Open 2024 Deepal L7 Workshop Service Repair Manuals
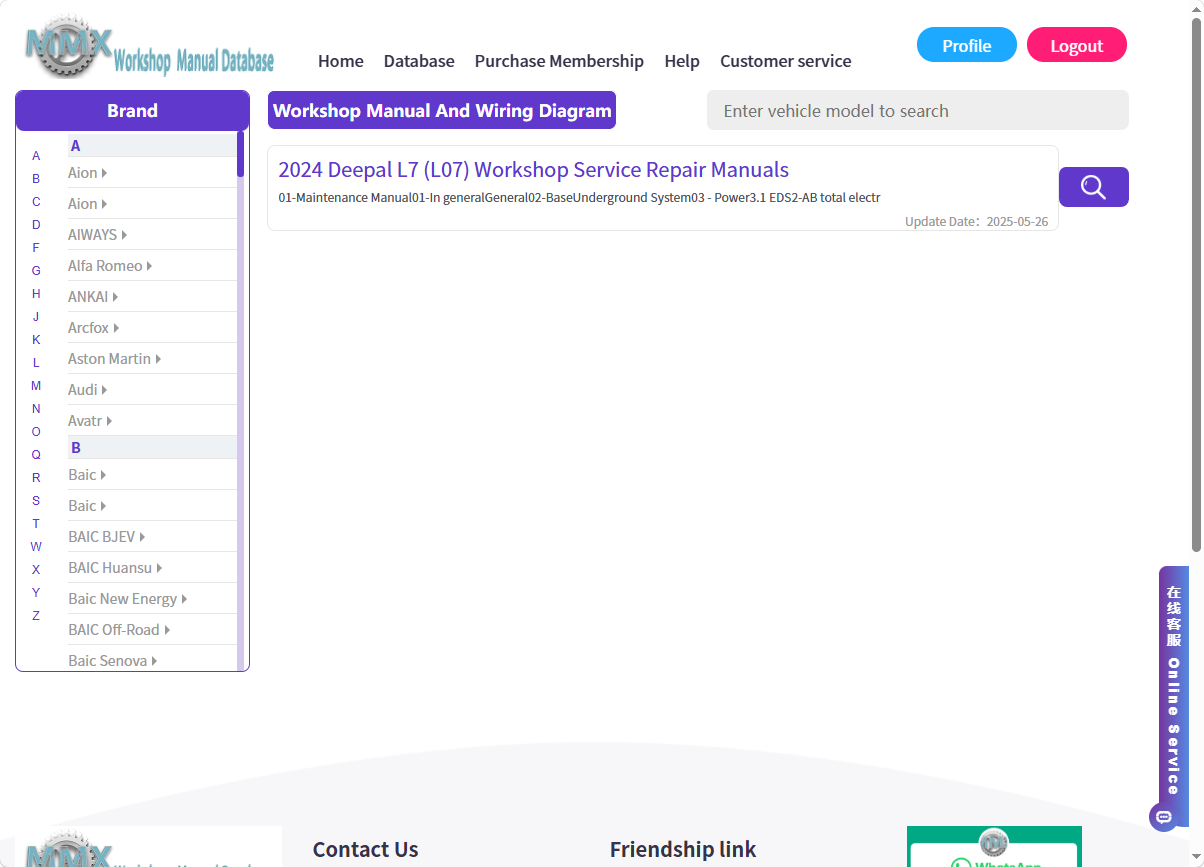The height and width of the screenshot is (867, 1204). pyautogui.click(x=533, y=170)
